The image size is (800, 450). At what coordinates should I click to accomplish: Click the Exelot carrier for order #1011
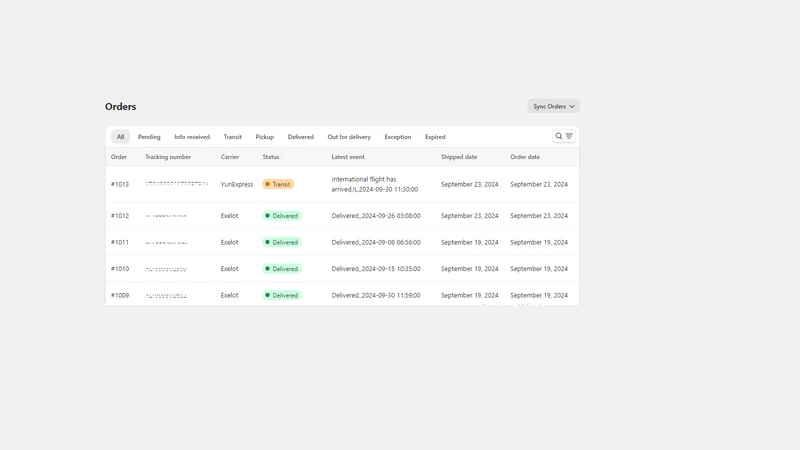coord(230,242)
